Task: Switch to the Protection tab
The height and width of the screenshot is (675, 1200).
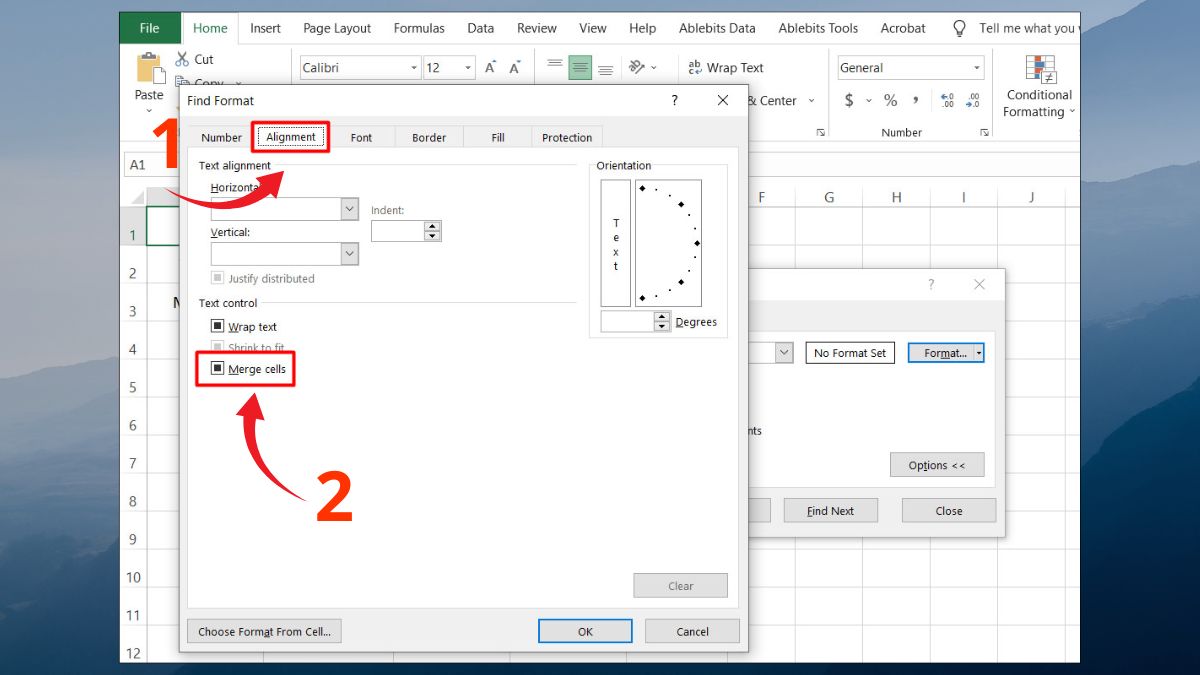Action: (567, 138)
